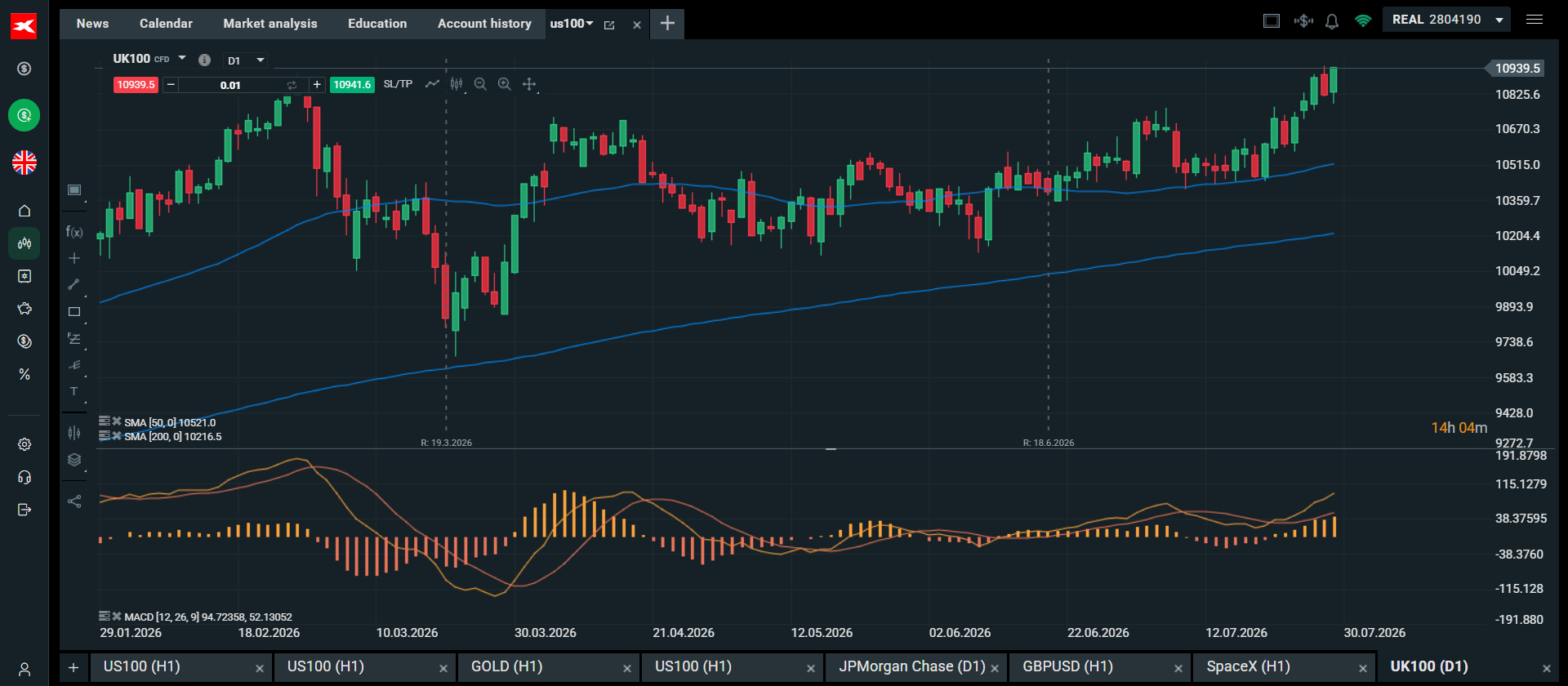Image resolution: width=1568 pixels, height=686 pixels.
Task: Click the deposit funds green circle icon
Action: [24, 115]
